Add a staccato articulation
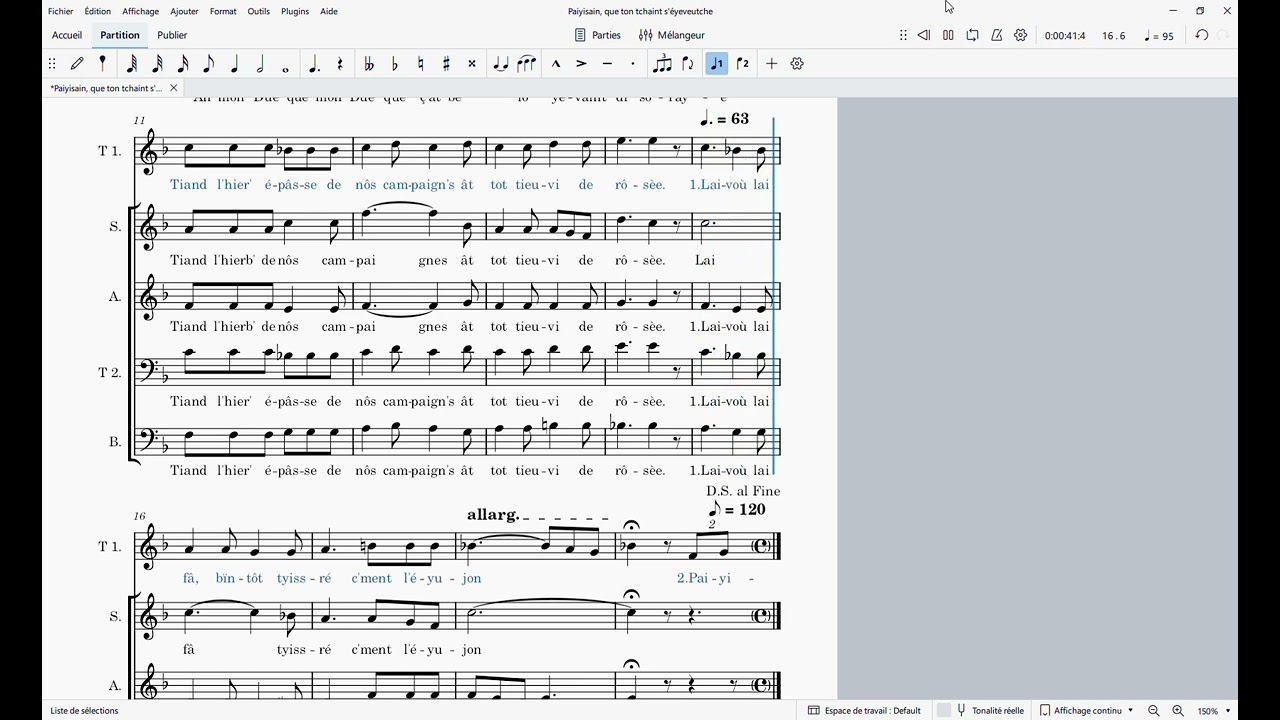 point(633,63)
